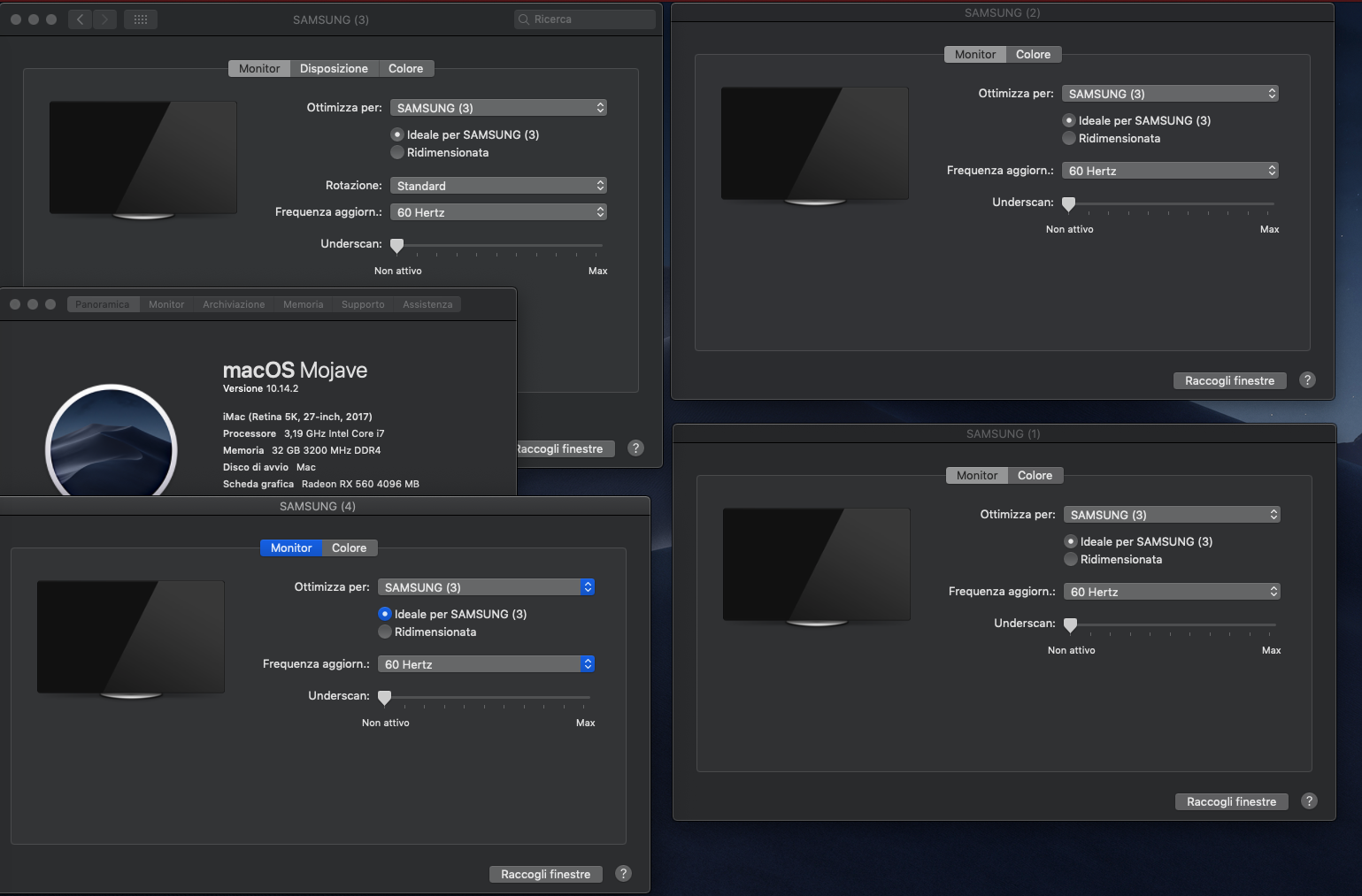Screen dimensions: 1362x896
Task: Select Ideale per SAMSUNG (3) in SAMSUNG (3) window
Action: coord(397,134)
